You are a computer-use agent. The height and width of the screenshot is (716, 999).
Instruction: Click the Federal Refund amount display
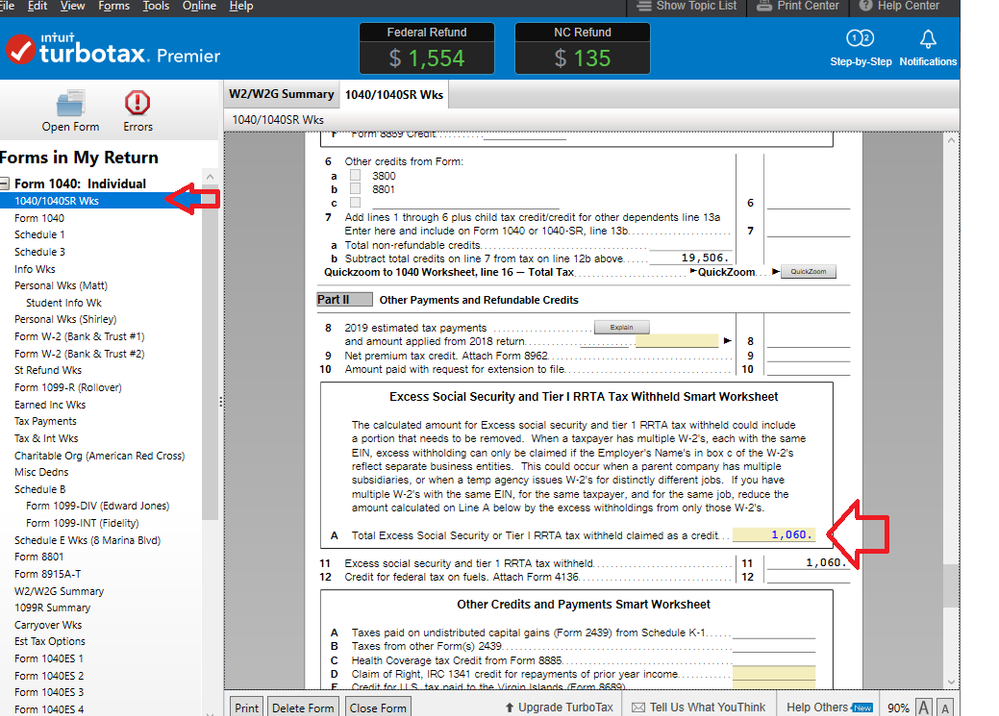tap(427, 58)
